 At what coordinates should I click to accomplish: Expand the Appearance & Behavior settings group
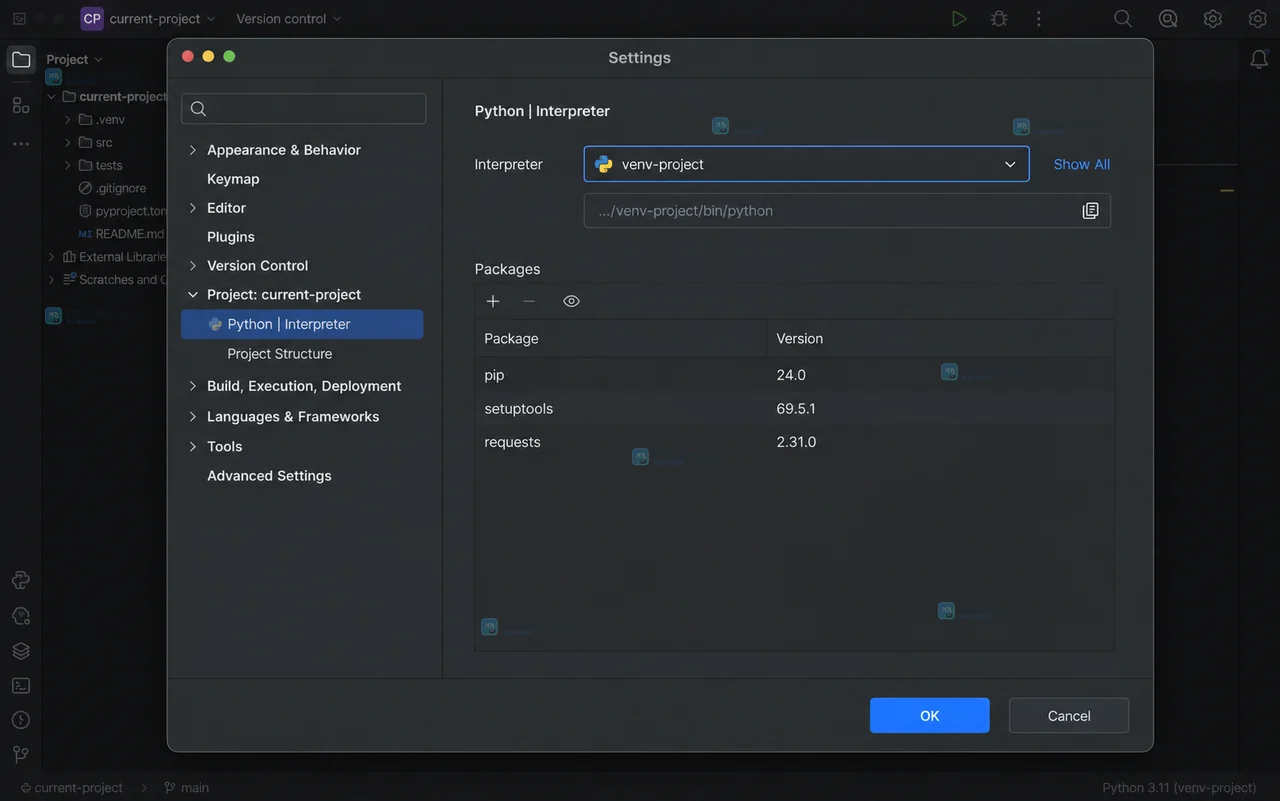point(193,150)
